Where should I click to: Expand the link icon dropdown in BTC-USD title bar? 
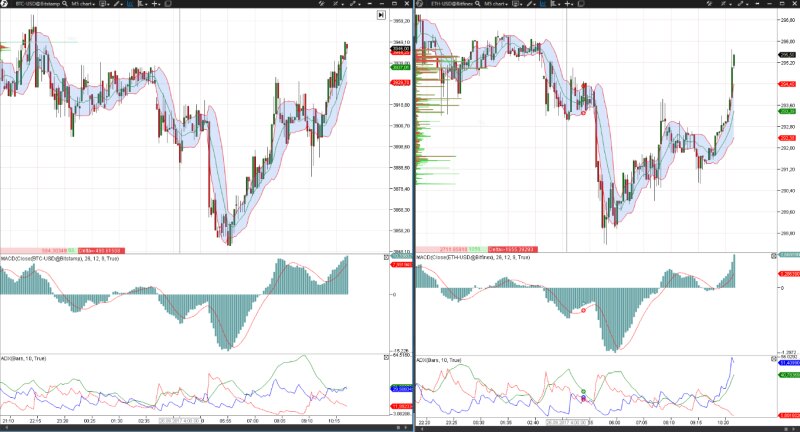359,5
